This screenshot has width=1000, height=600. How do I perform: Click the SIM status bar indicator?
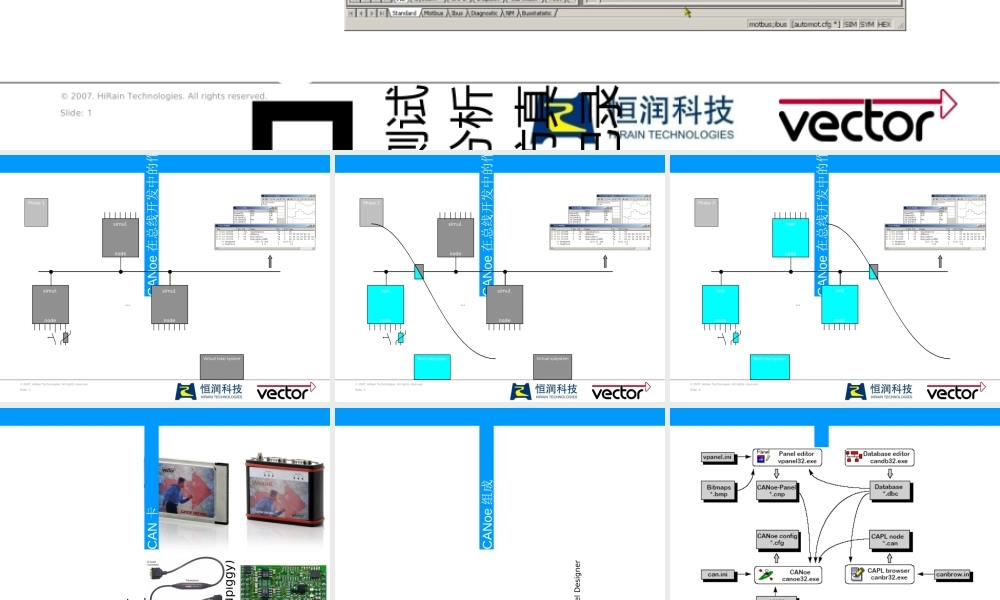click(x=850, y=24)
